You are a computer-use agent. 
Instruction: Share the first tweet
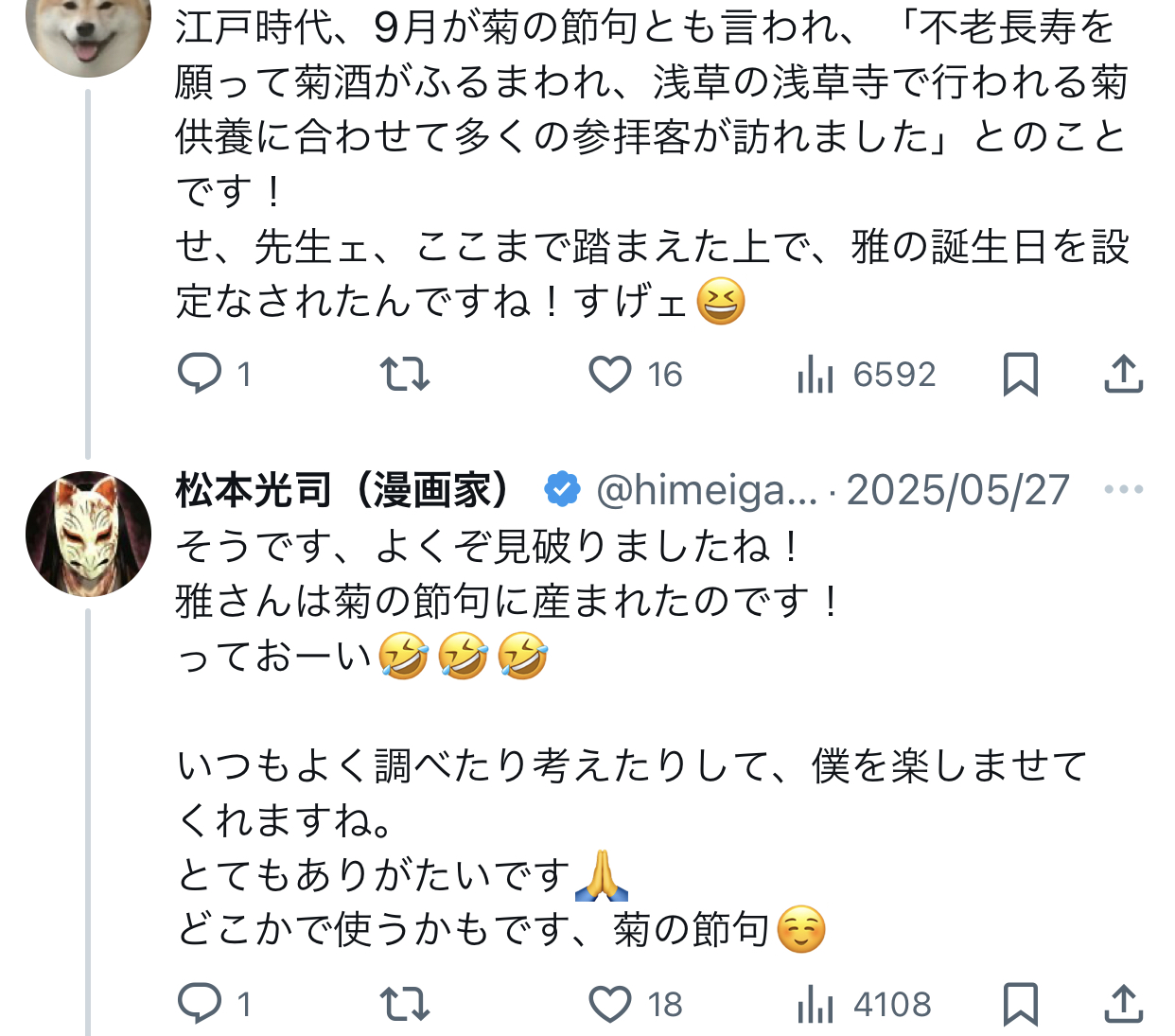click(1123, 374)
